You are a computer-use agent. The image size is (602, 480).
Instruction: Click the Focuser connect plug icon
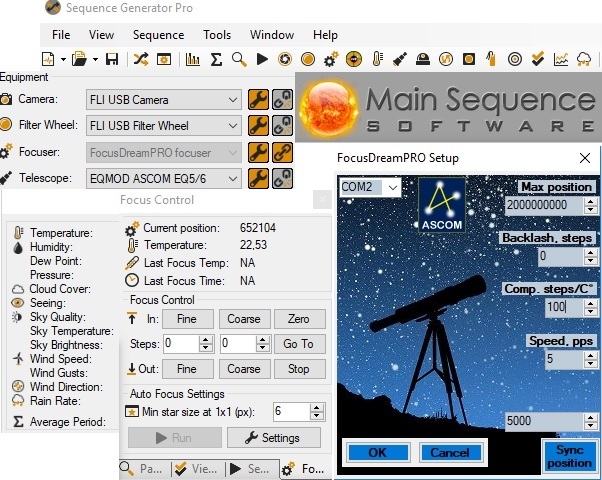[x=282, y=152]
